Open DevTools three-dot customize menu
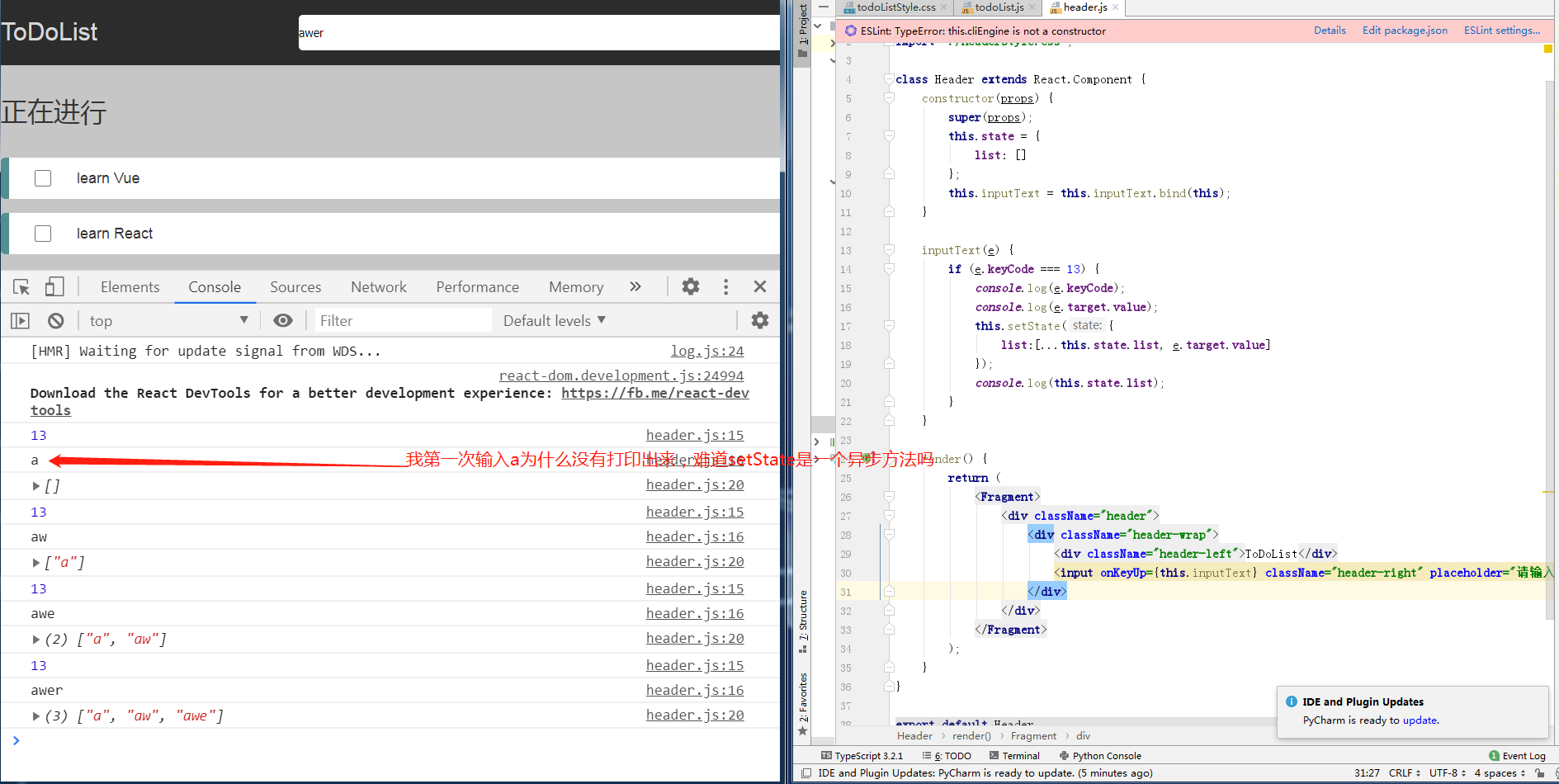This screenshot has height=784, width=1559. (x=725, y=287)
